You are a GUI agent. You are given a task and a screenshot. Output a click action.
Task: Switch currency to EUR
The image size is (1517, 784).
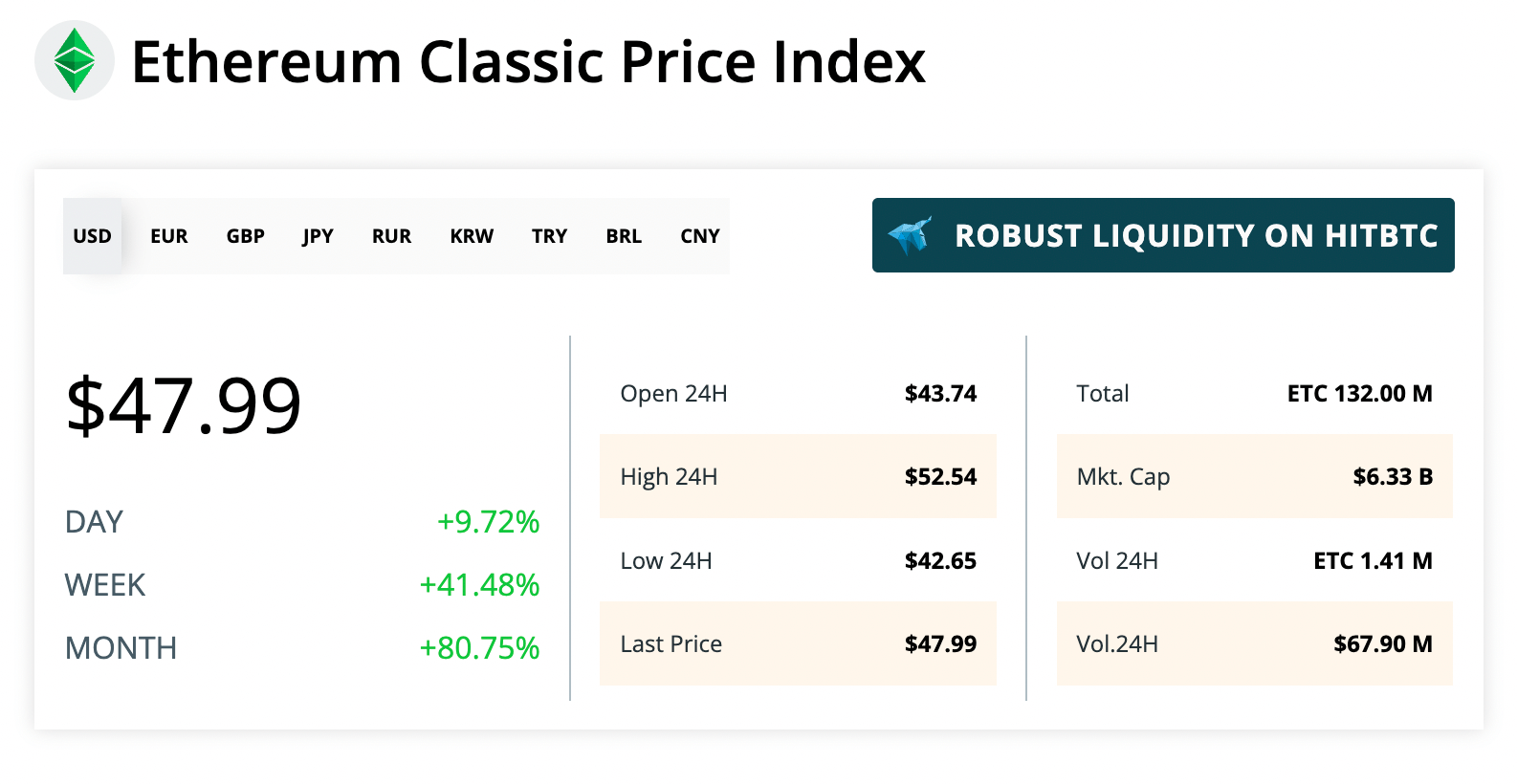(x=168, y=235)
